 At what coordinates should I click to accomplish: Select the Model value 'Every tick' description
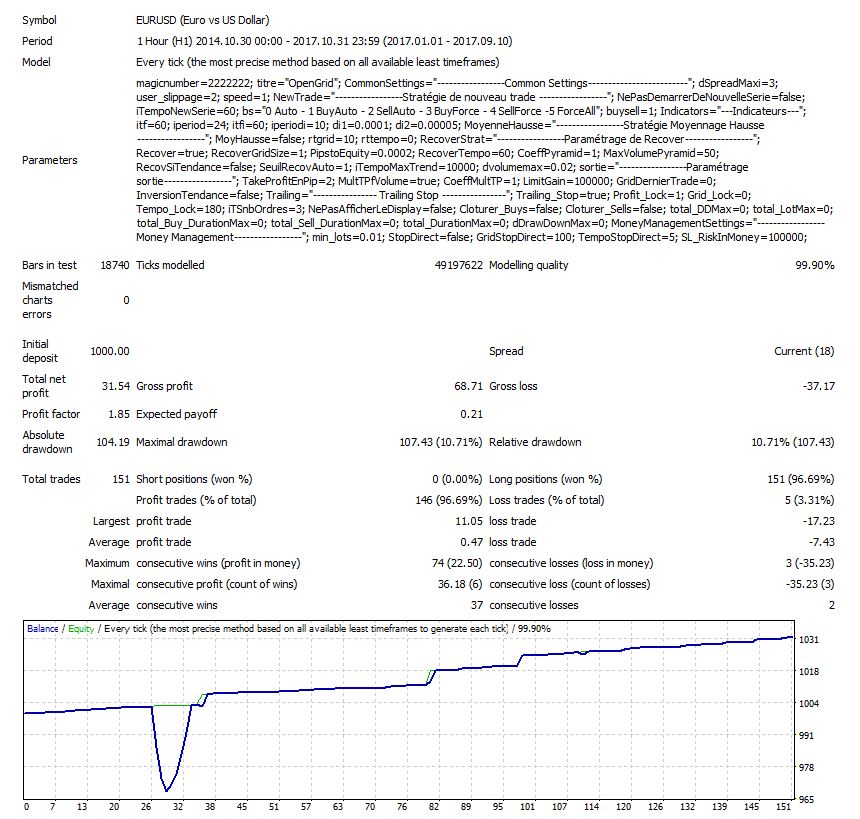click(x=318, y=62)
